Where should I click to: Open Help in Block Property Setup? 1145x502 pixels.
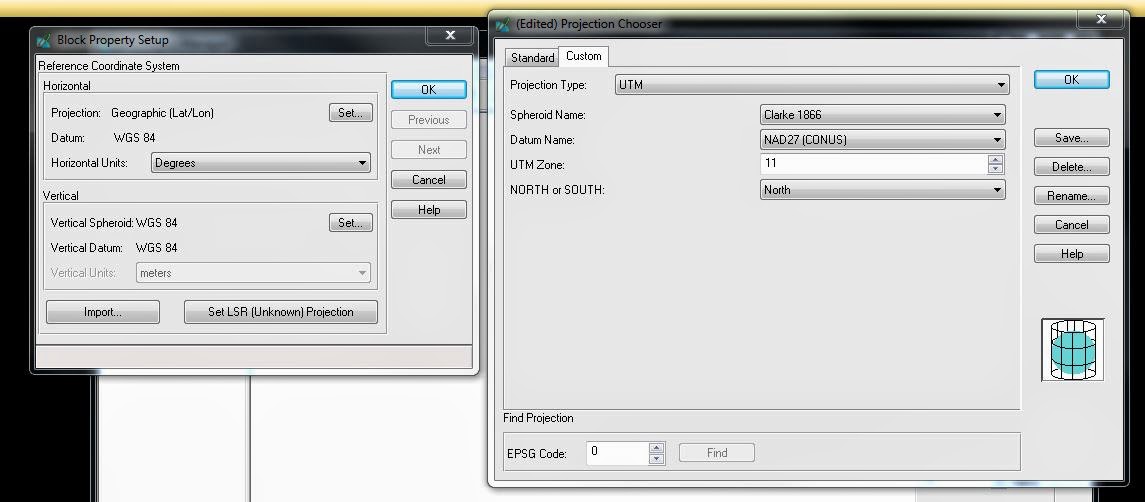click(429, 210)
